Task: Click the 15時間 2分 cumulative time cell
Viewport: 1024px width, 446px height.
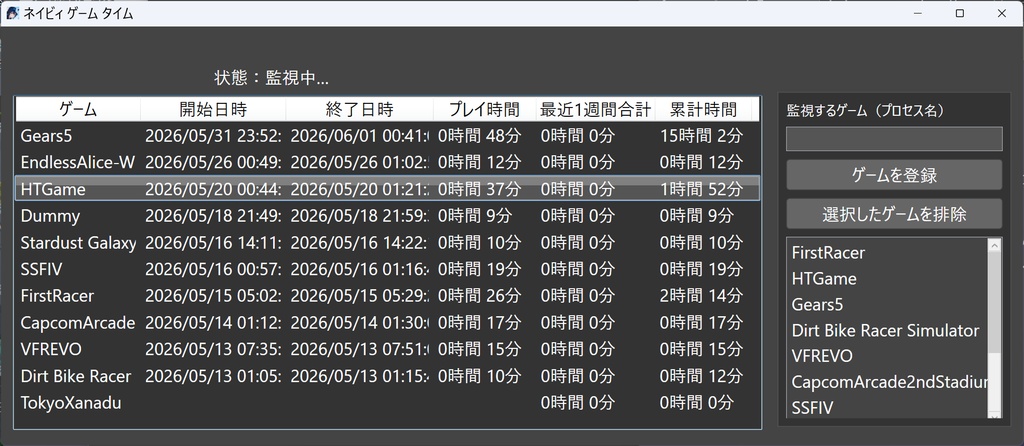Action: click(x=701, y=136)
